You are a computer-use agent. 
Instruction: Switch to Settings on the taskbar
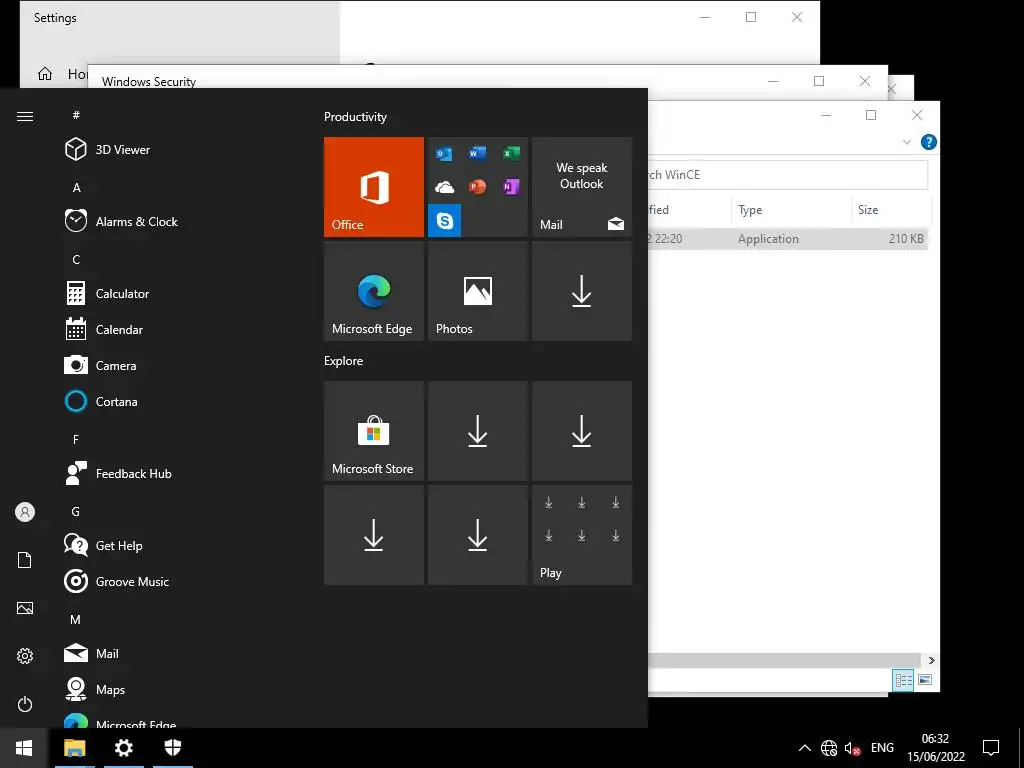tap(123, 748)
